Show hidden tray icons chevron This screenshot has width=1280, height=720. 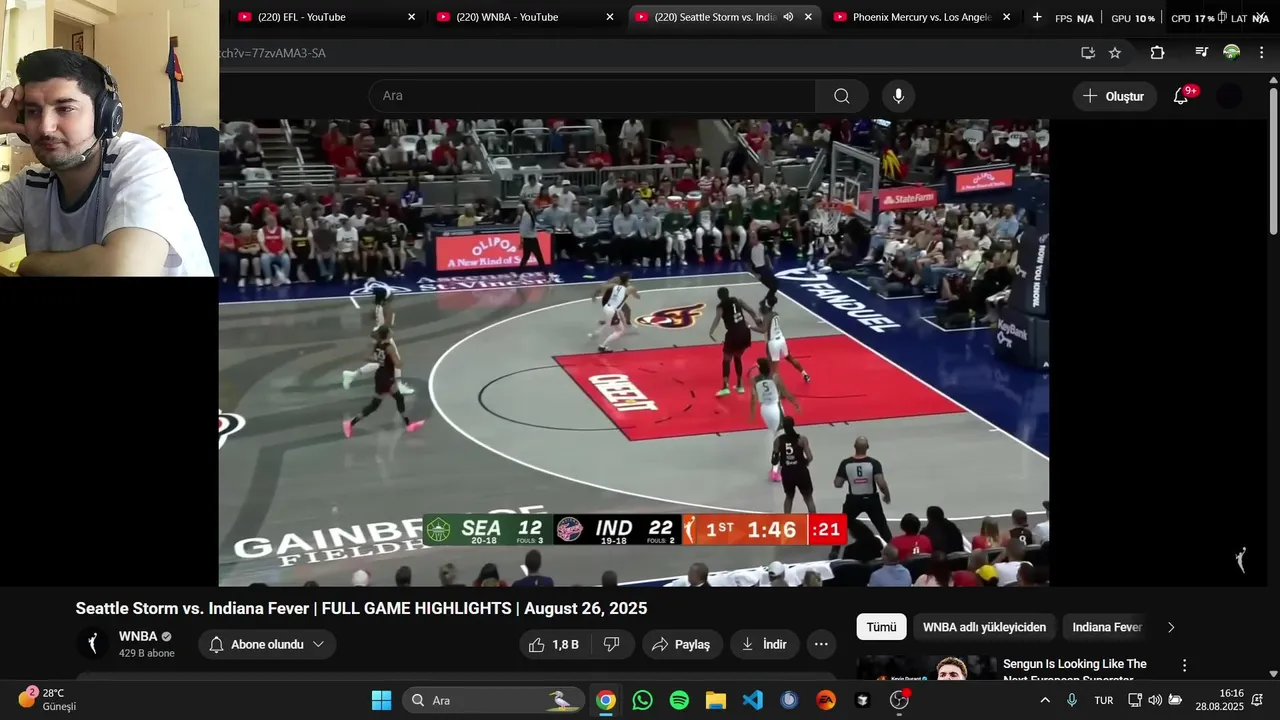[x=1045, y=700]
